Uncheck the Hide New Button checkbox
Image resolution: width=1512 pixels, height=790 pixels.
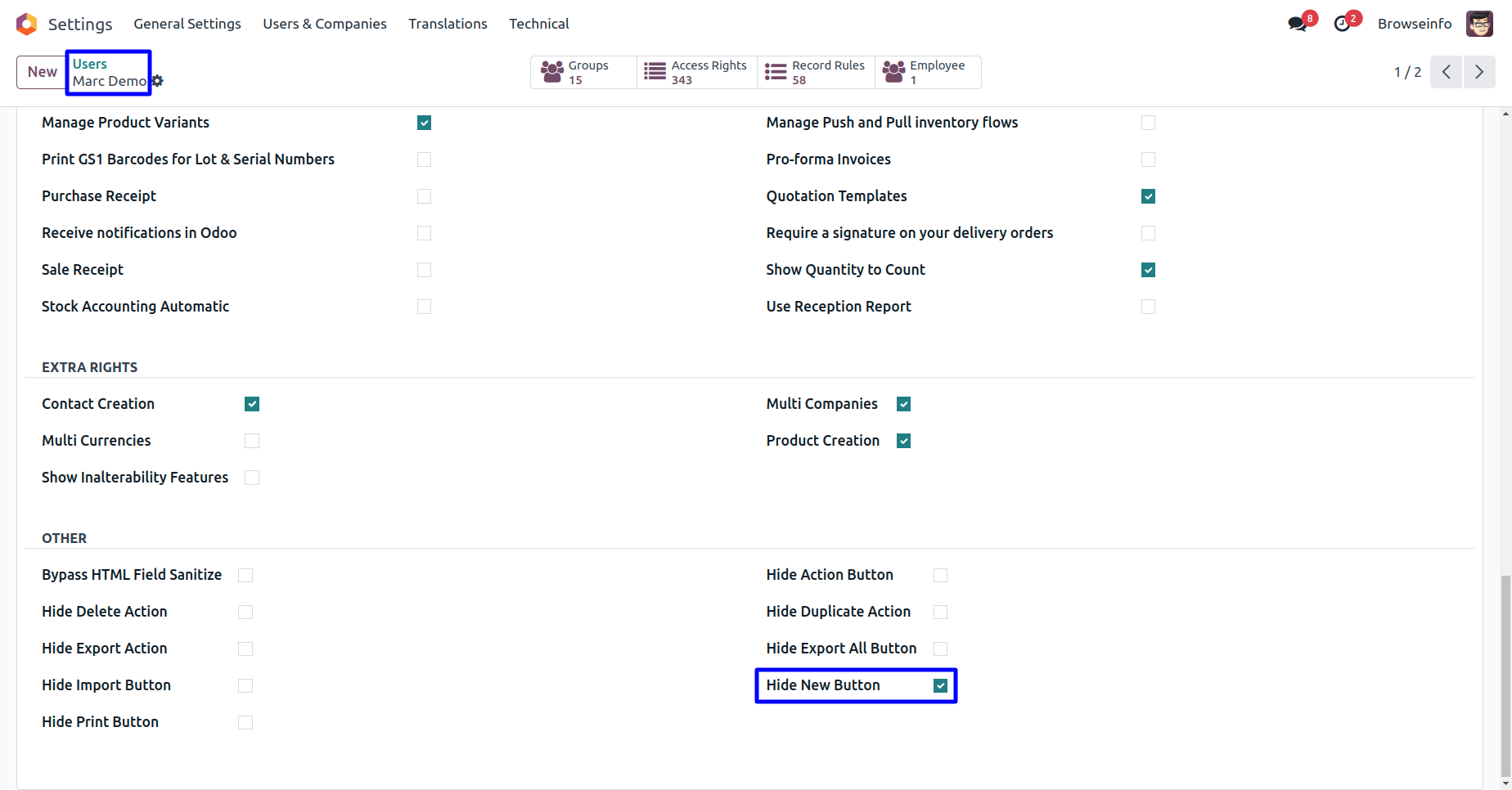pos(941,685)
